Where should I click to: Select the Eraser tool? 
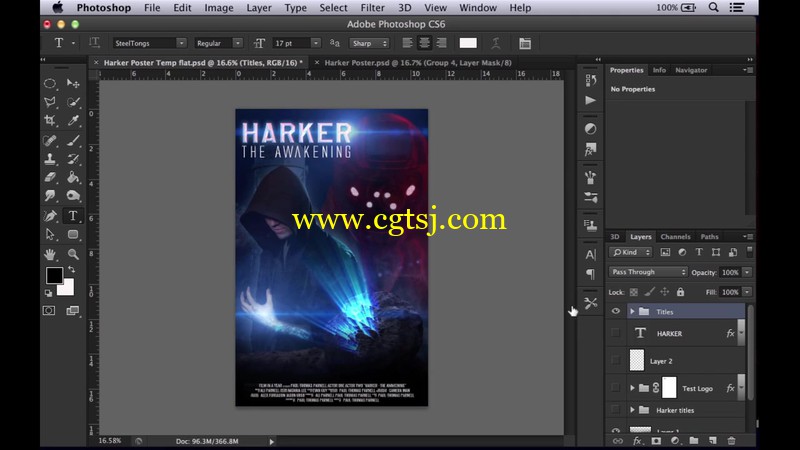[x=50, y=177]
